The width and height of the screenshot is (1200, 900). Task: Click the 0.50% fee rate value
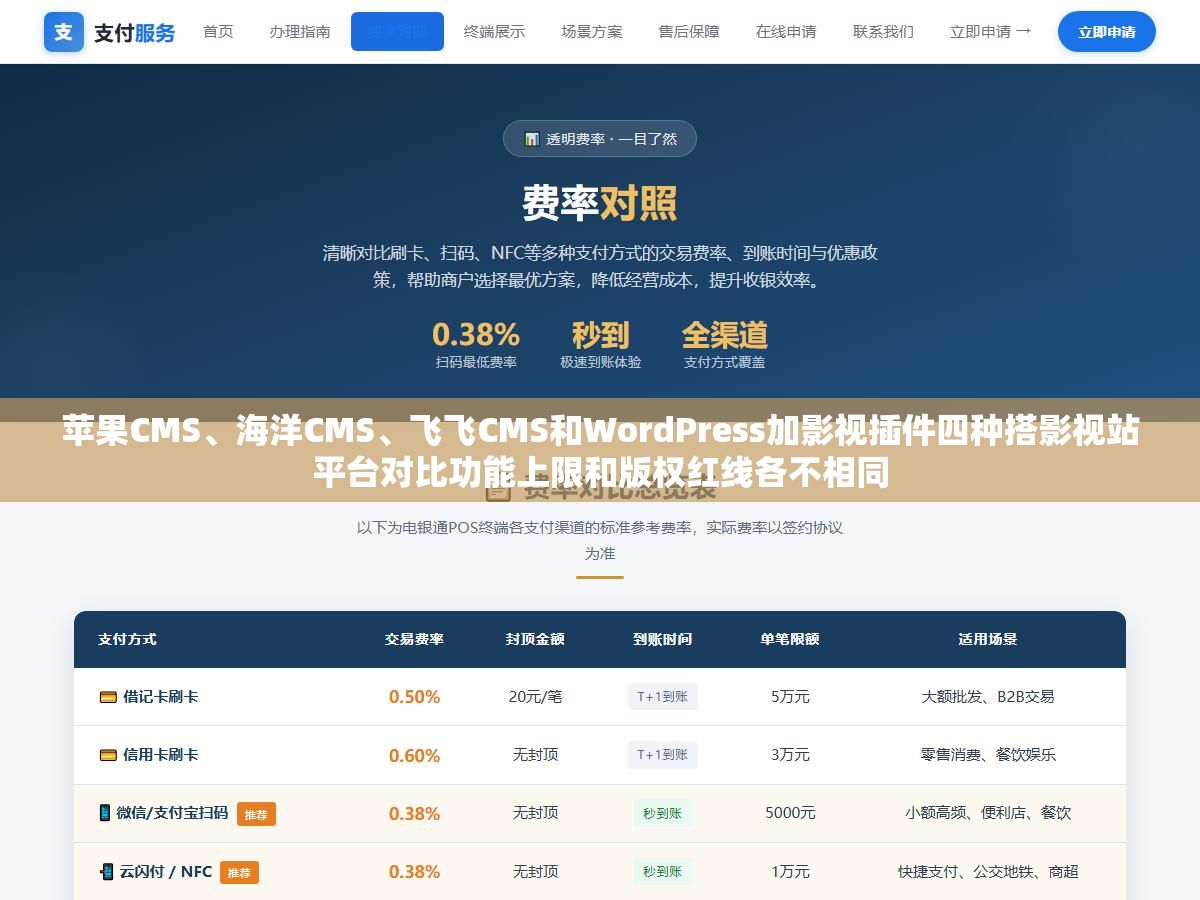[x=414, y=697]
